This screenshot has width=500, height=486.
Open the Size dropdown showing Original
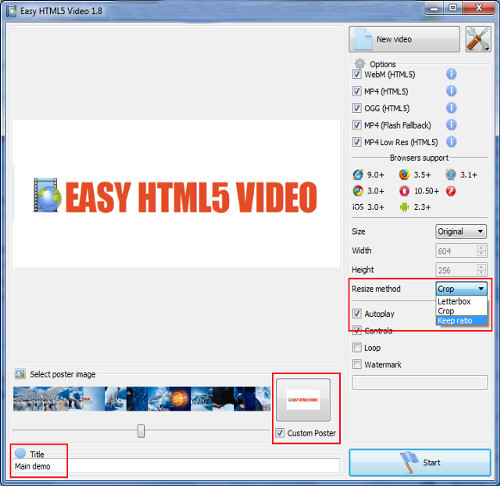coord(461,232)
